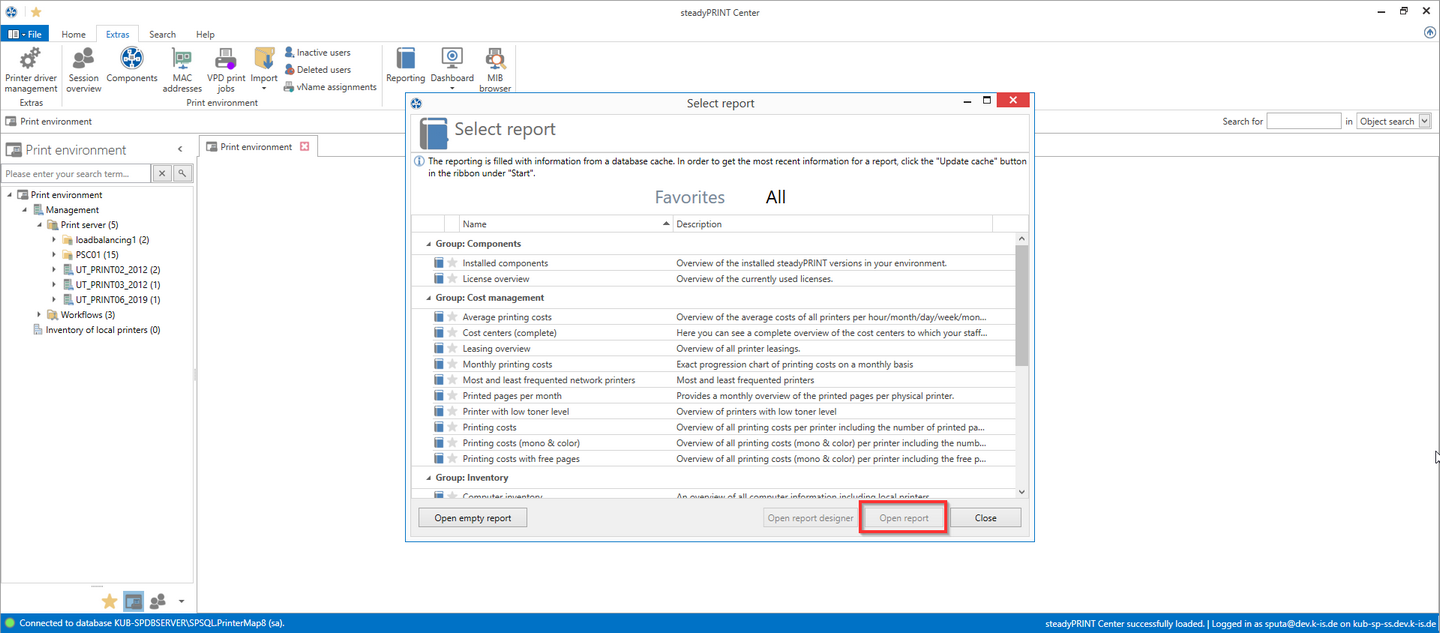Expand the loadbalancing1 tree node

[x=54, y=240]
